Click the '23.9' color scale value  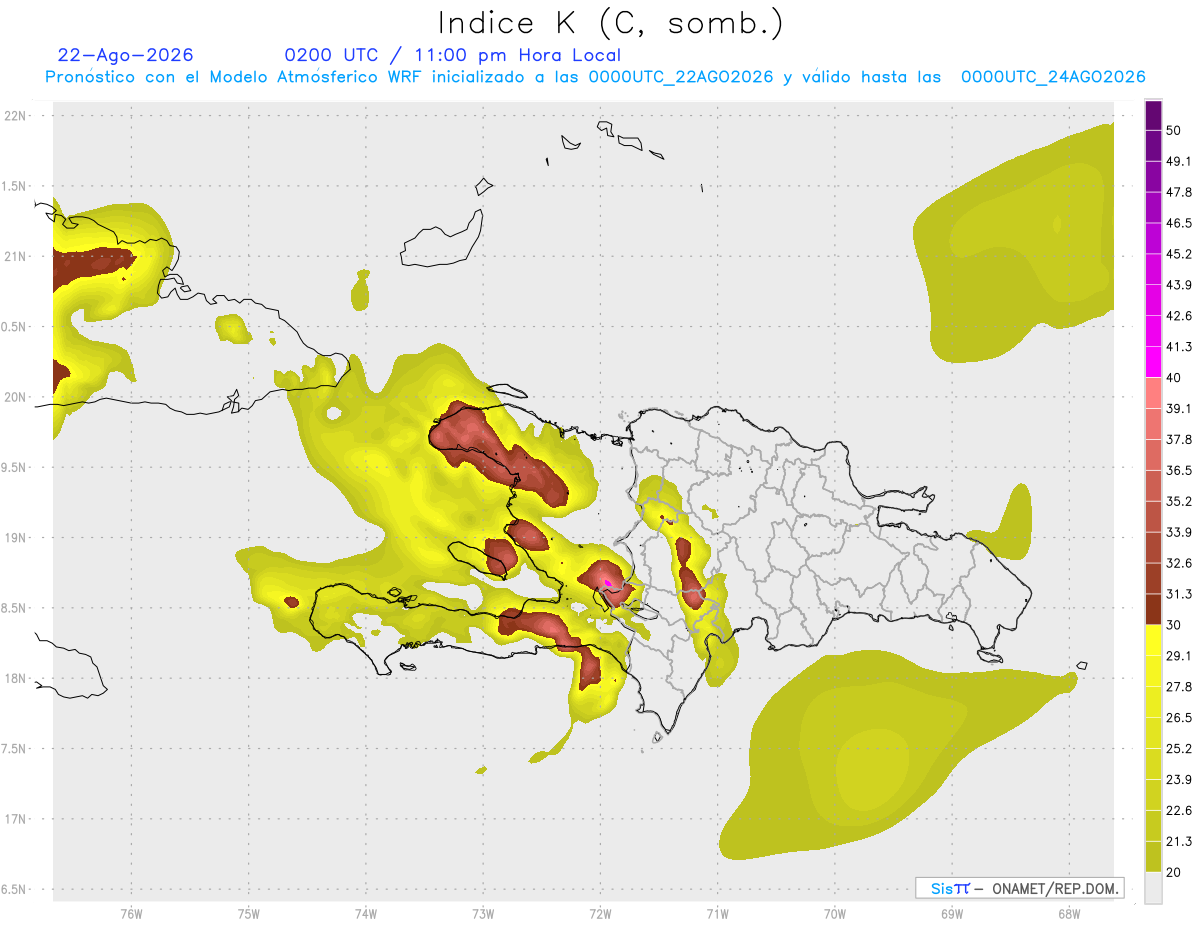click(x=1179, y=780)
